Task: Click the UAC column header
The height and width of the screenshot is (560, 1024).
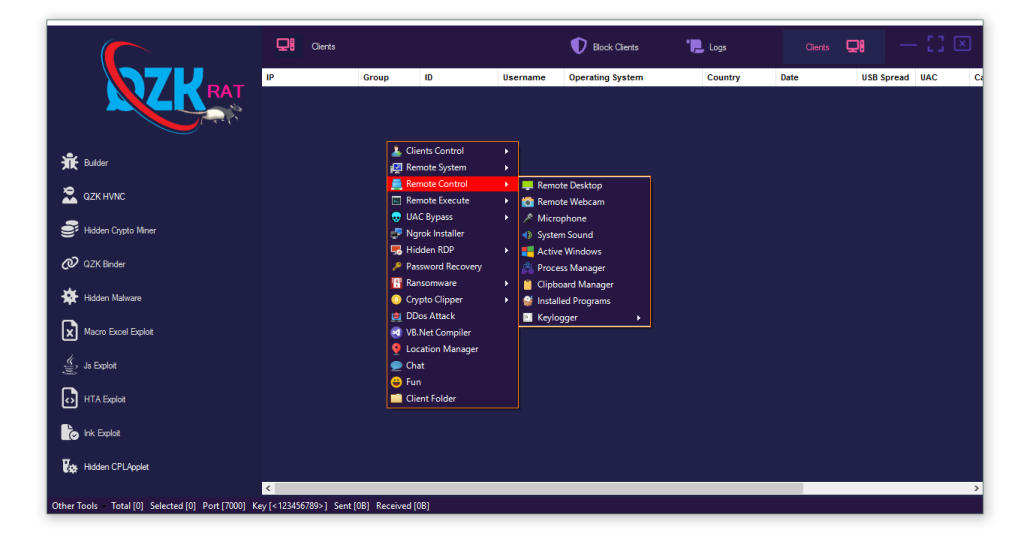Action: tap(942, 77)
